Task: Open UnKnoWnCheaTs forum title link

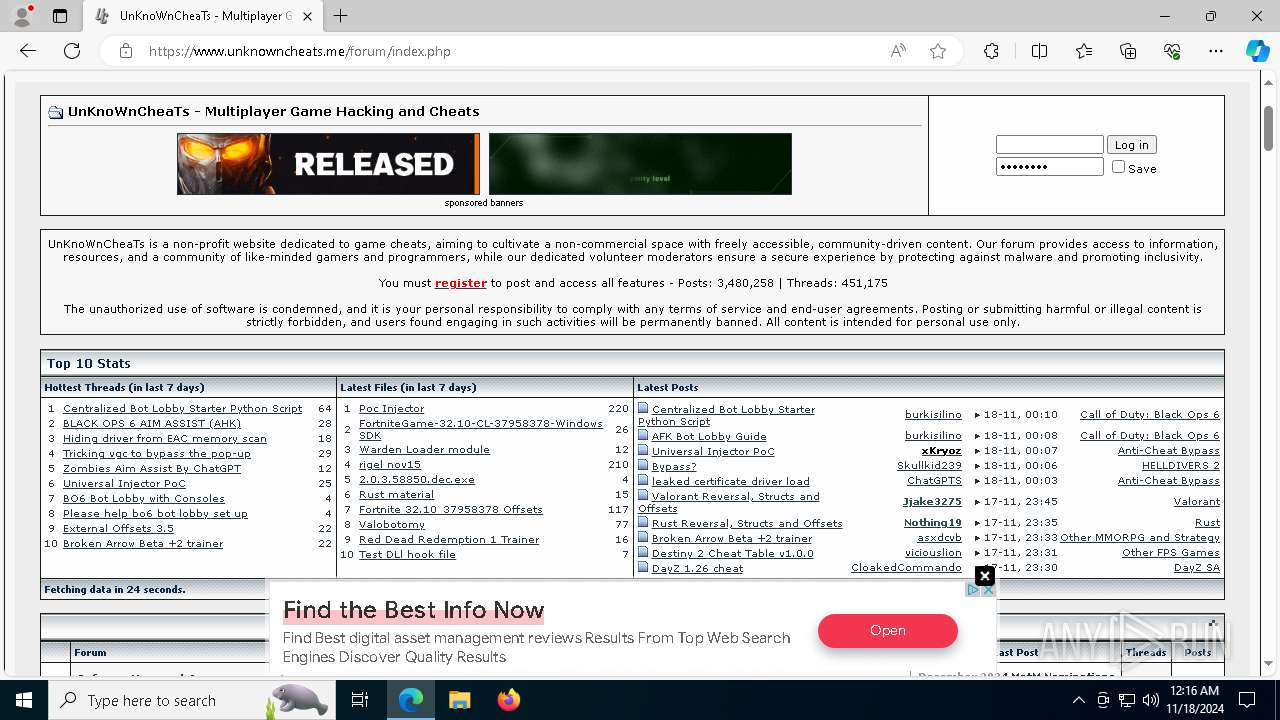Action: 273,111
